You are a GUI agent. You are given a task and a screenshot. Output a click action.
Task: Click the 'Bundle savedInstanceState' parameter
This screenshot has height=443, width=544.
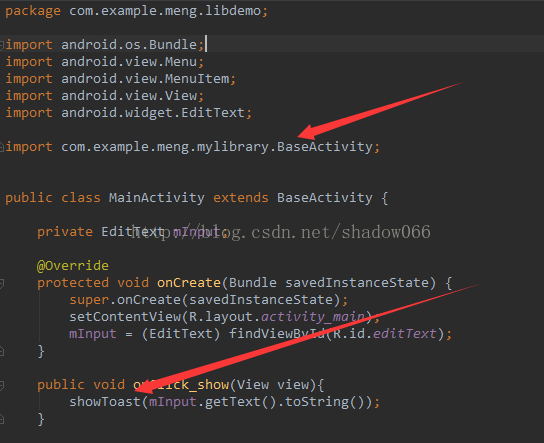tap(329, 283)
